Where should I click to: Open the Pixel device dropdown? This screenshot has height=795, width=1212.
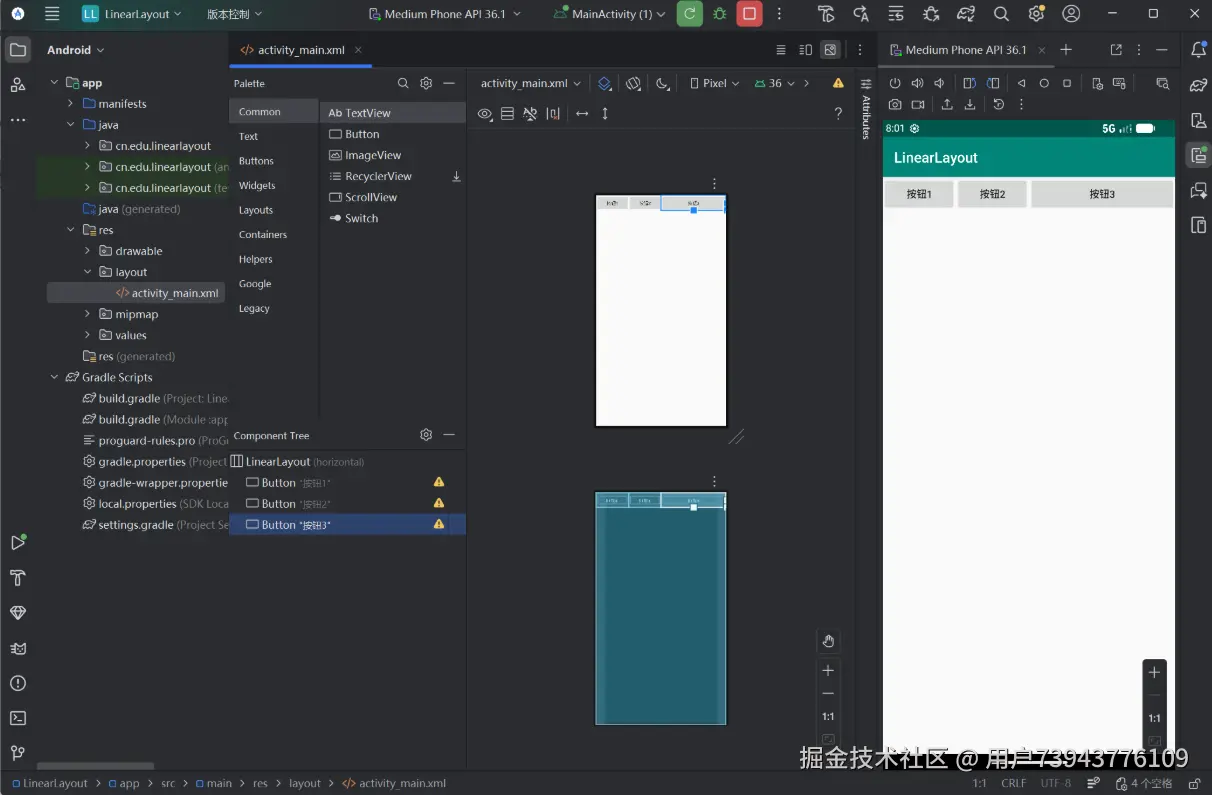pos(715,83)
